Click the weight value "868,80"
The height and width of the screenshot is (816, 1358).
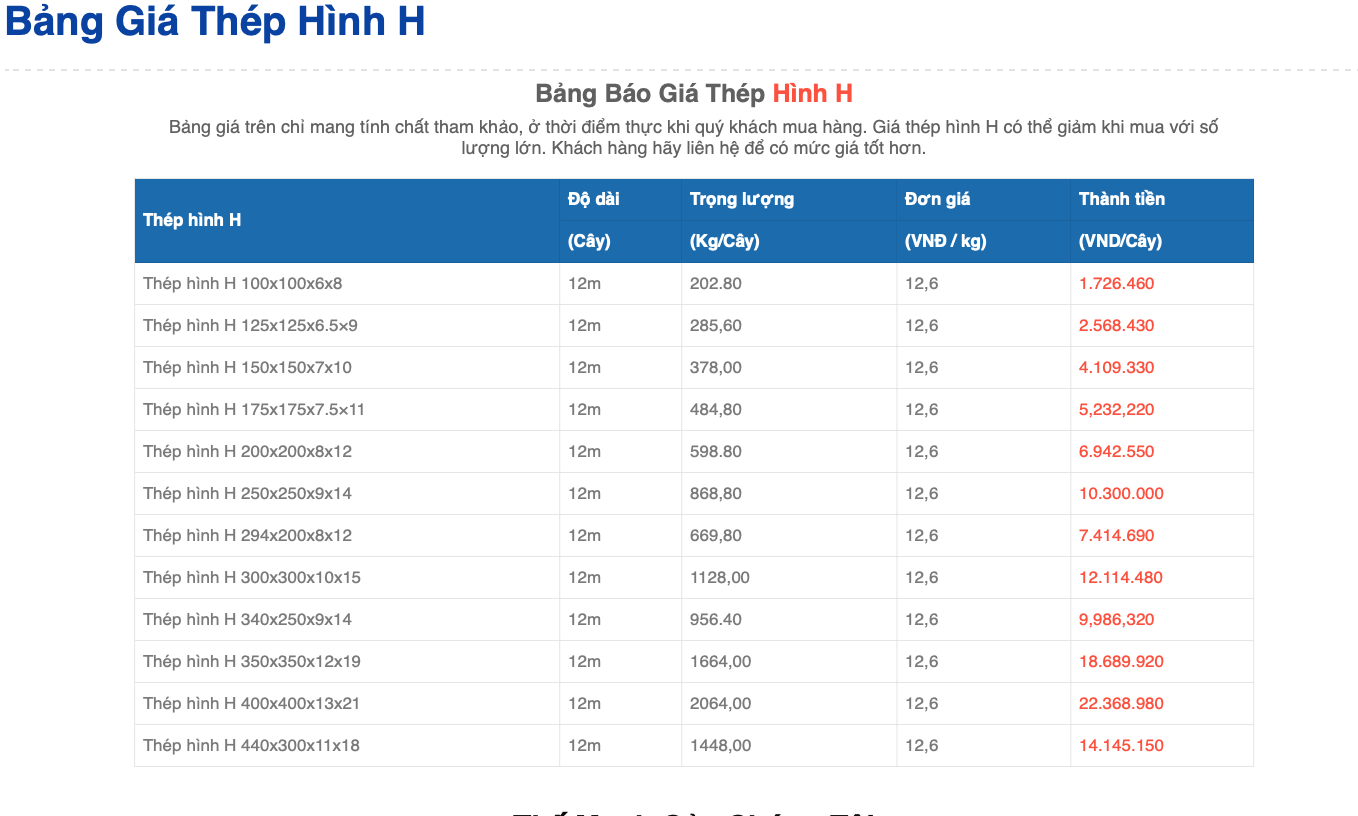click(x=716, y=494)
